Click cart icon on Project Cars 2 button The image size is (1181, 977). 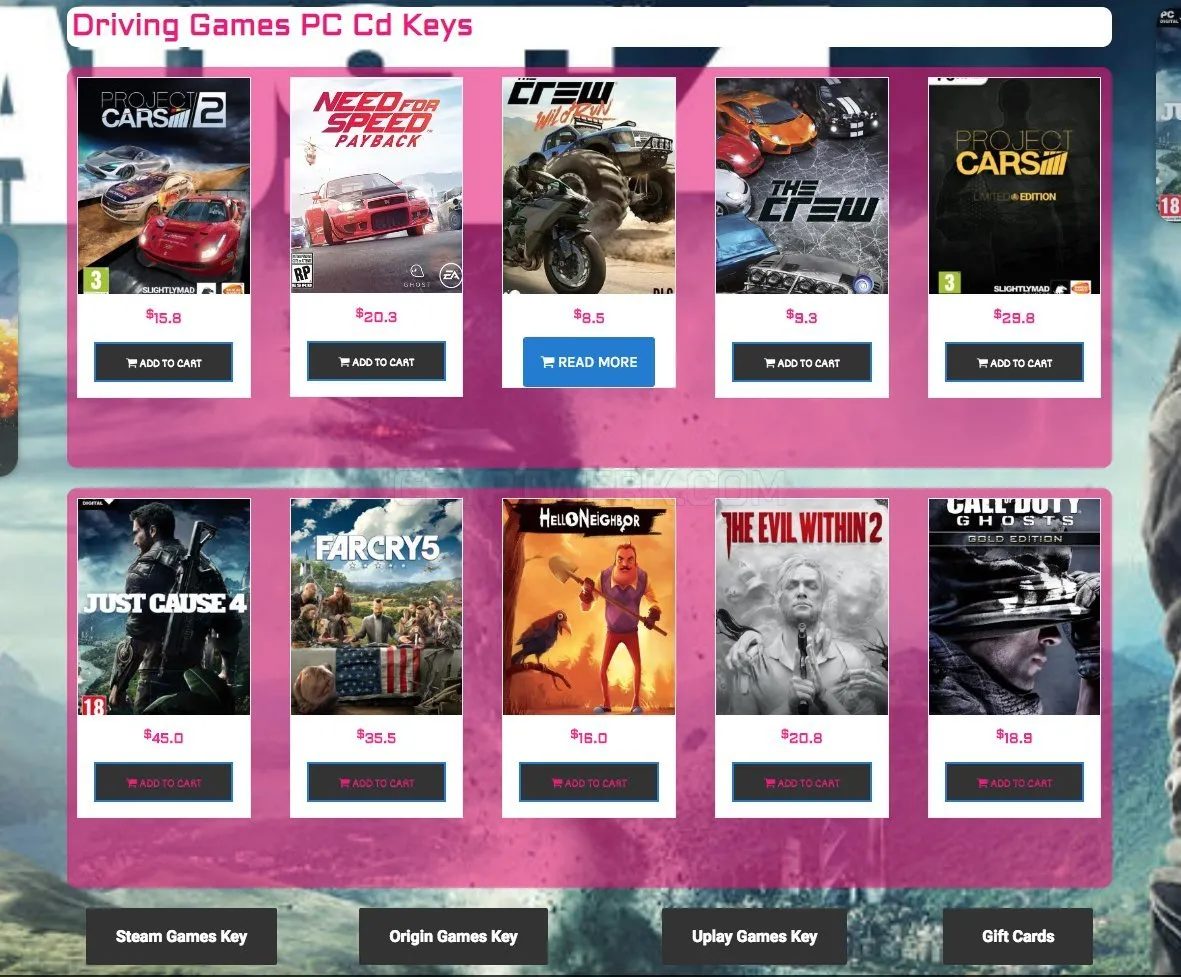132,363
